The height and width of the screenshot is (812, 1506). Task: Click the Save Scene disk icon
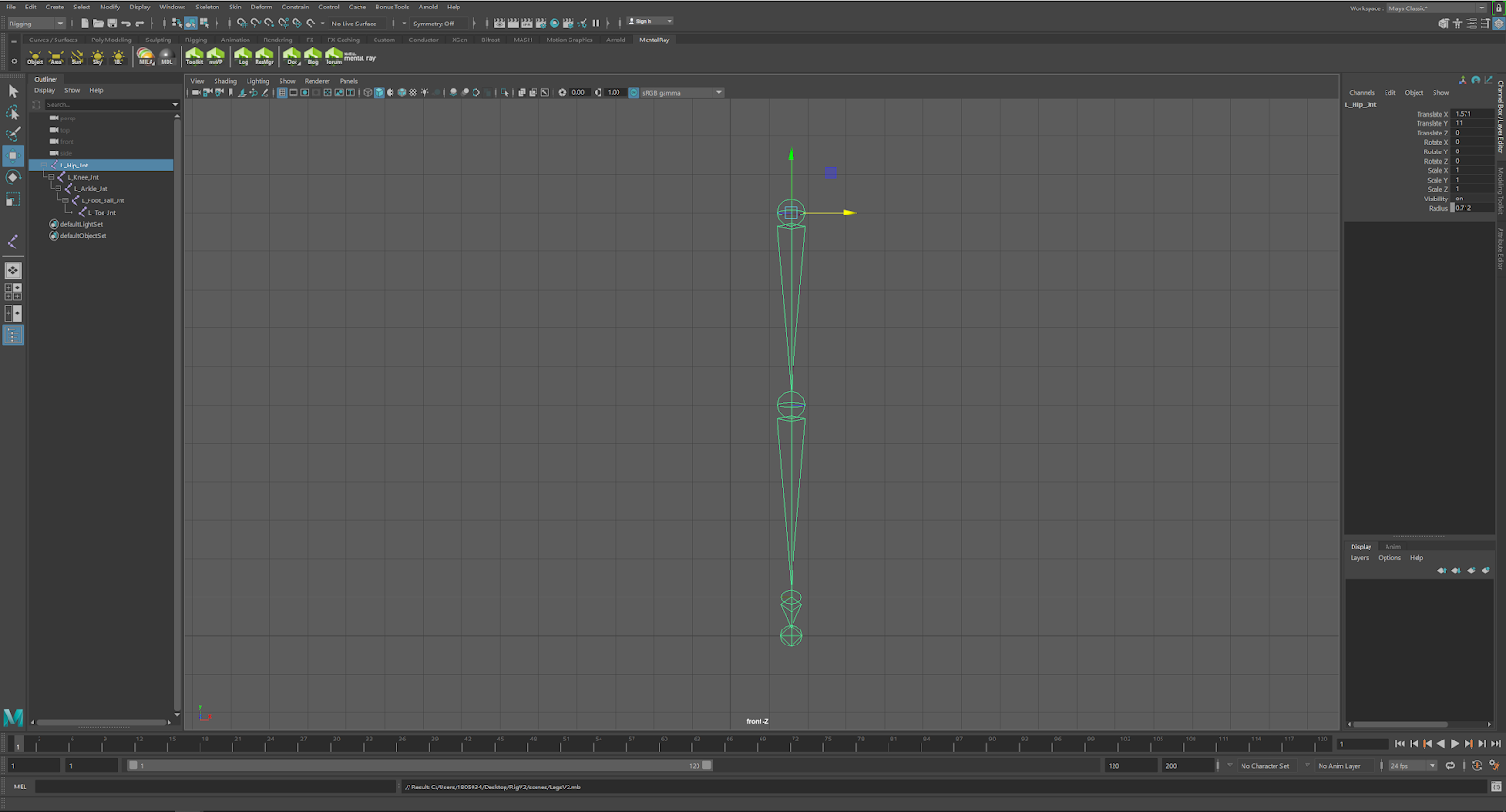point(111,24)
